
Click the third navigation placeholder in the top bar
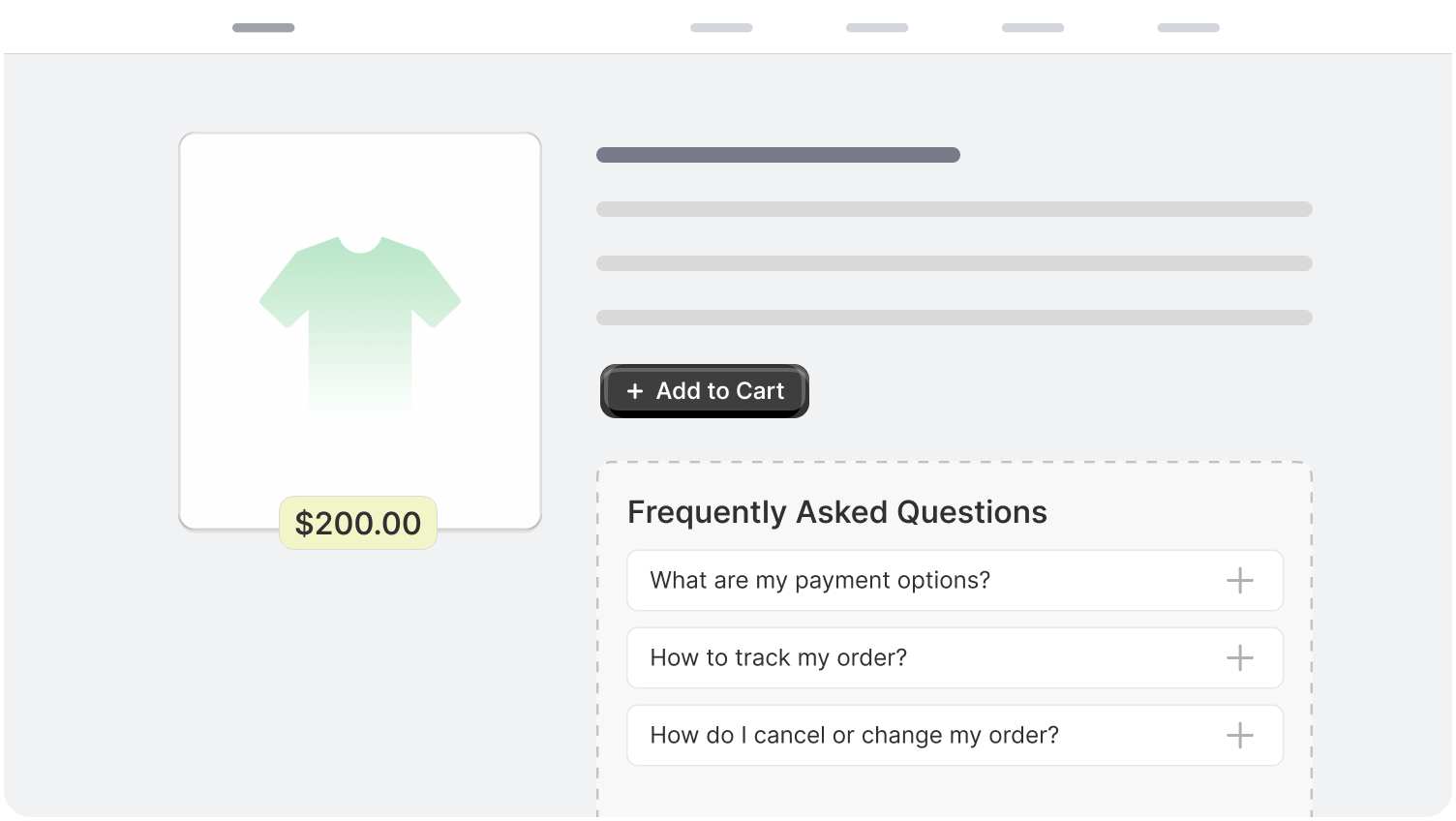click(877, 28)
